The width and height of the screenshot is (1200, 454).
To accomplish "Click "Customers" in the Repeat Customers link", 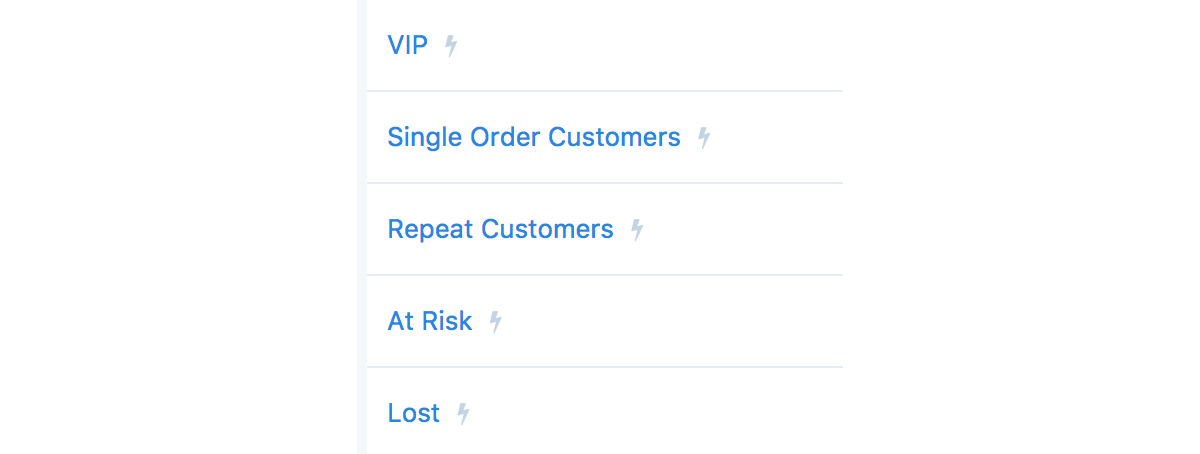I will pyautogui.click(x=547, y=229).
